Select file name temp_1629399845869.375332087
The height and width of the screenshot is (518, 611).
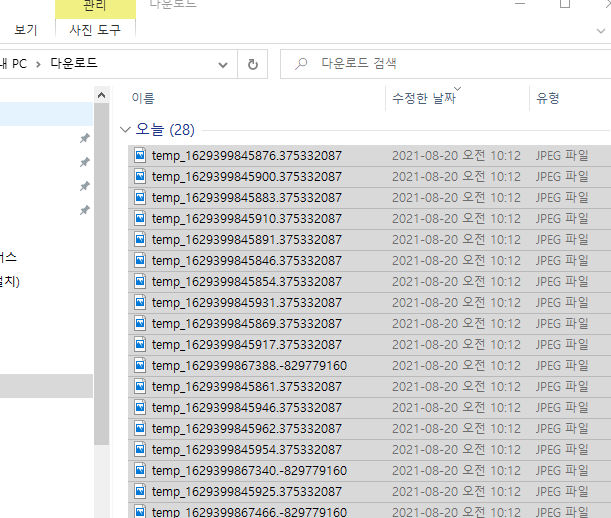point(247,324)
